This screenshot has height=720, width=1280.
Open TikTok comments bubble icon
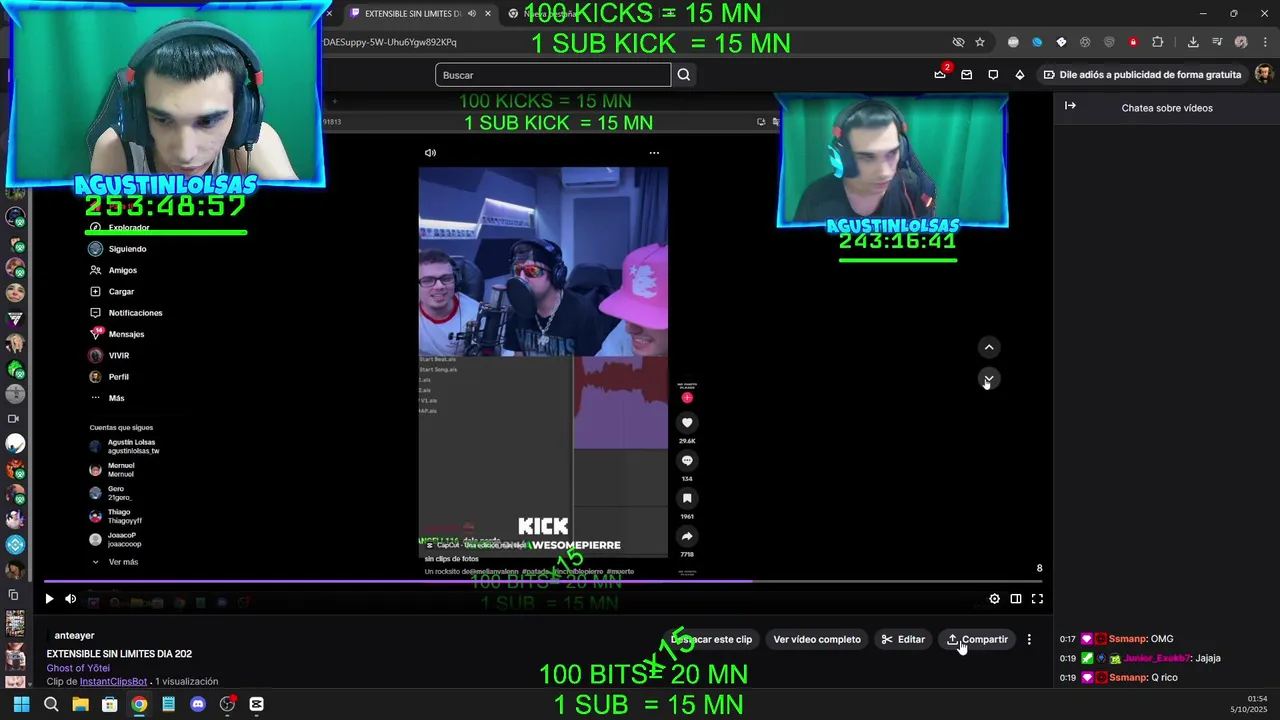[687, 460]
